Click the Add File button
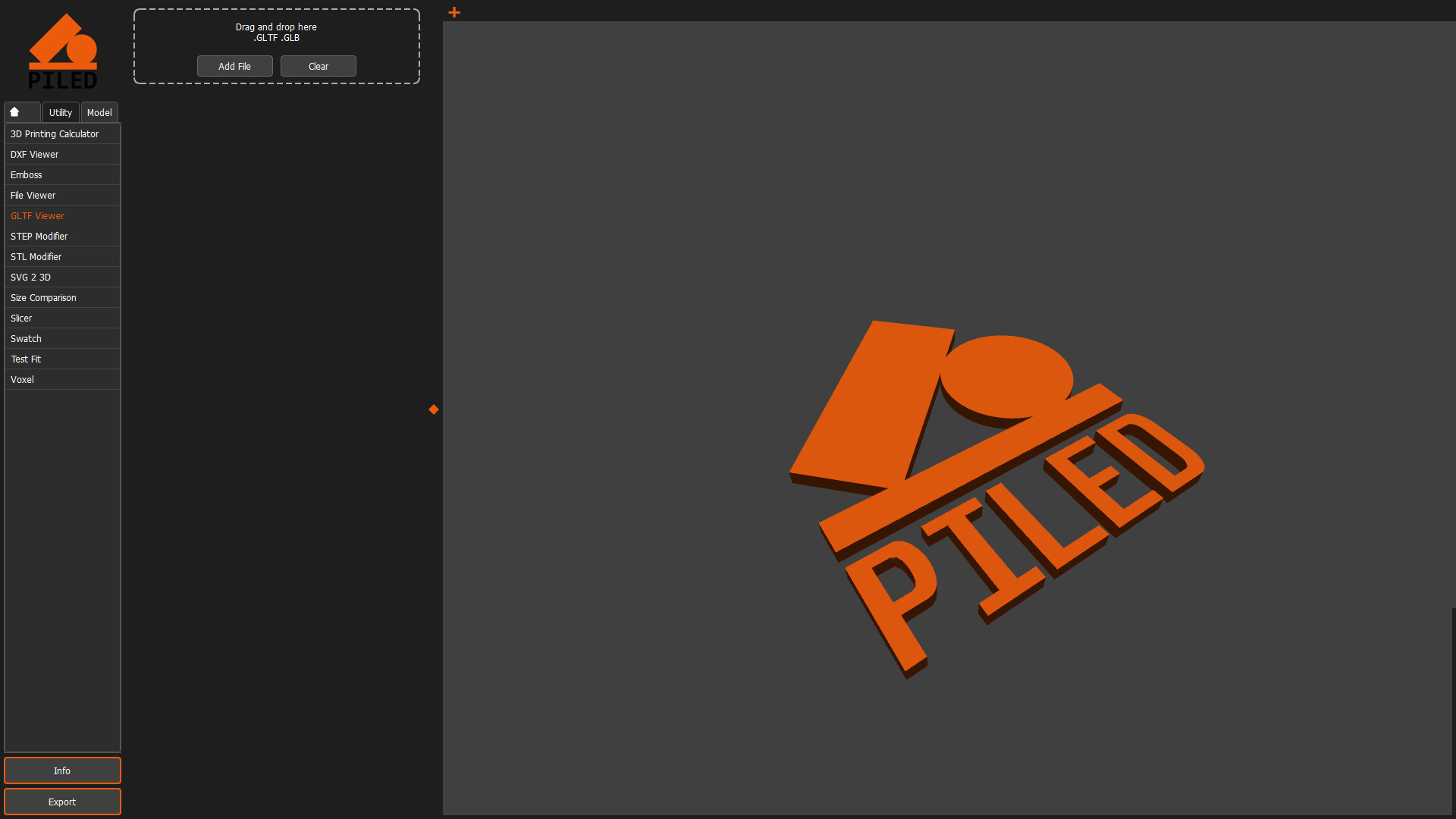Image resolution: width=1456 pixels, height=819 pixels. [x=234, y=66]
